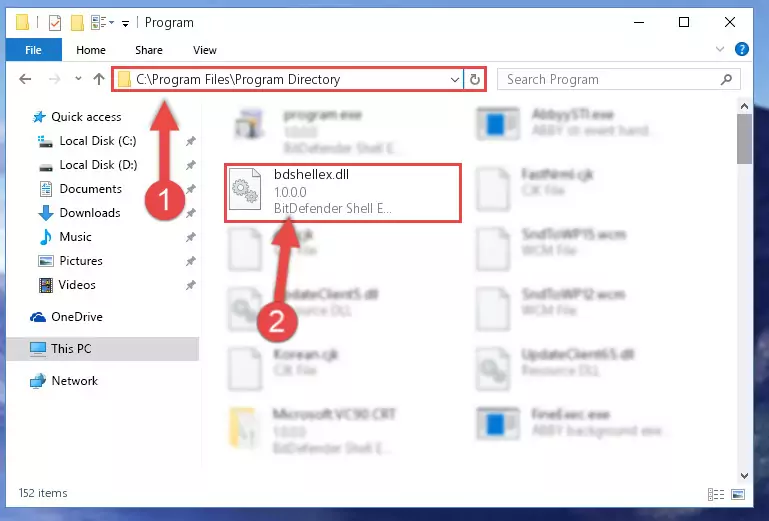The image size is (769, 521).
Task: Select the SndToWP12.wcm file
Action: point(551,308)
